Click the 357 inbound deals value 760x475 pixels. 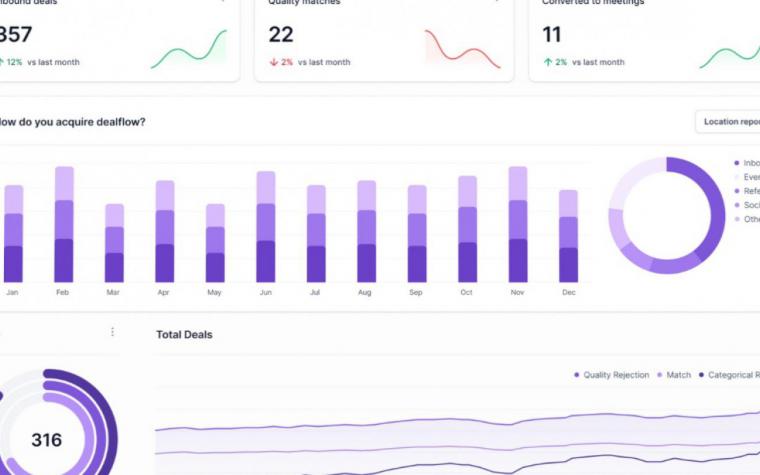coord(16,34)
